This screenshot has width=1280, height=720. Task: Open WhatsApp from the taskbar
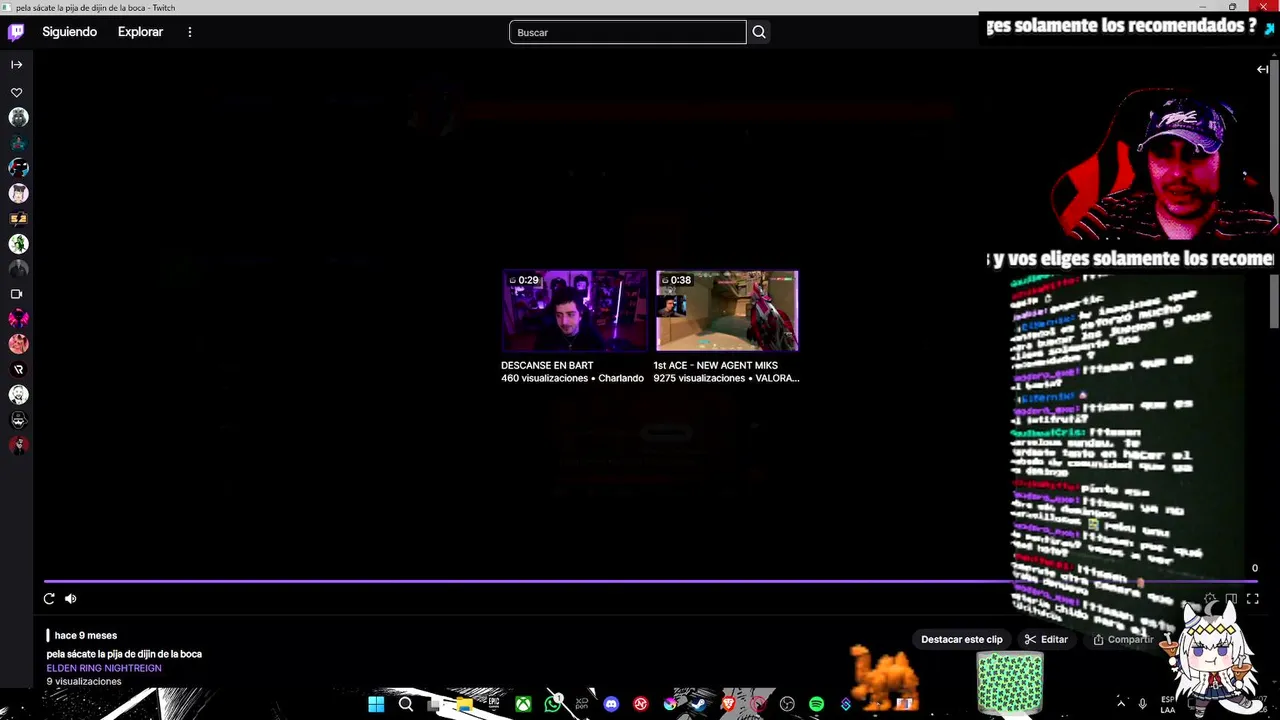pyautogui.click(x=553, y=704)
